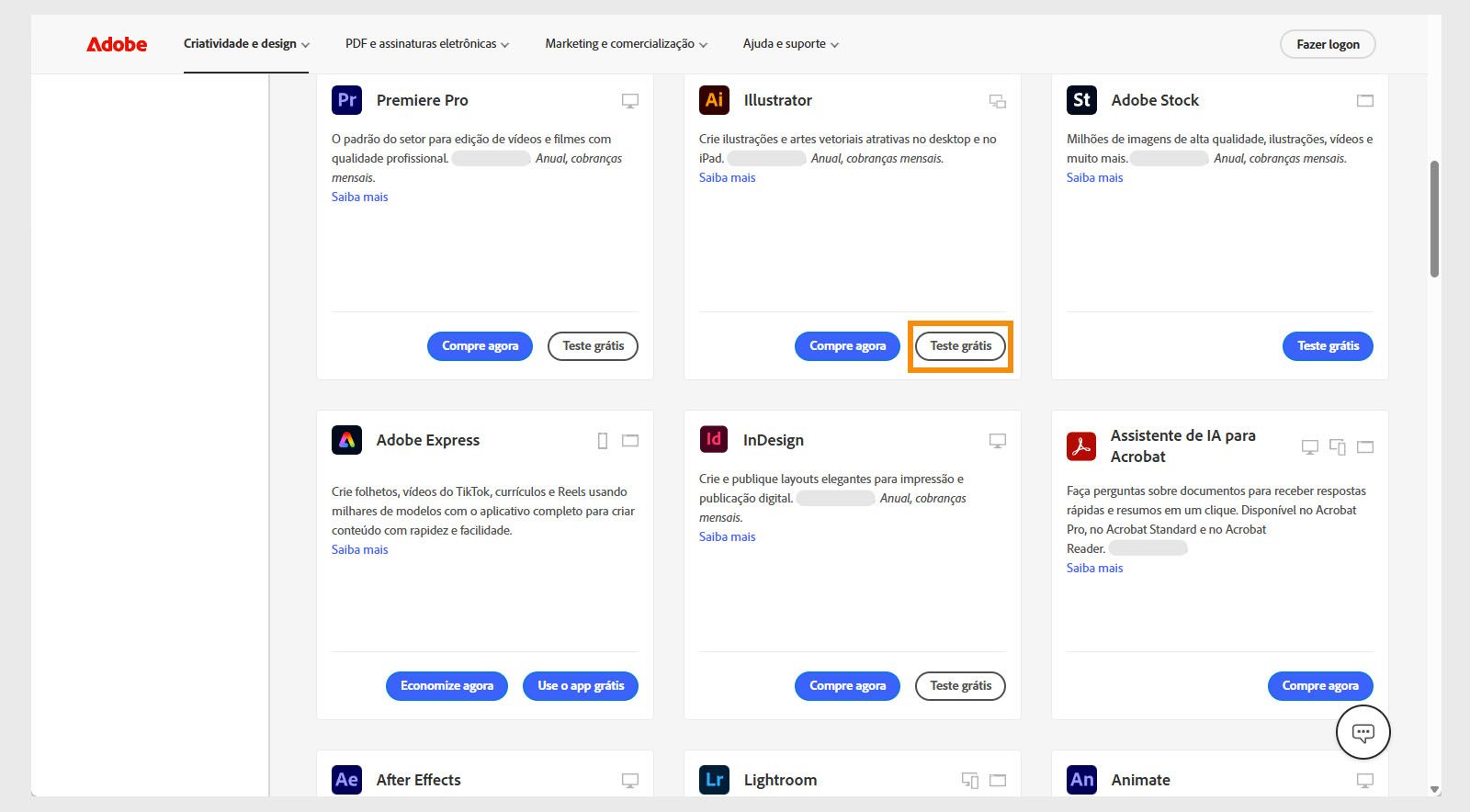Click Economize agora on Adobe Express card
This screenshot has width=1470, height=812.
(447, 686)
